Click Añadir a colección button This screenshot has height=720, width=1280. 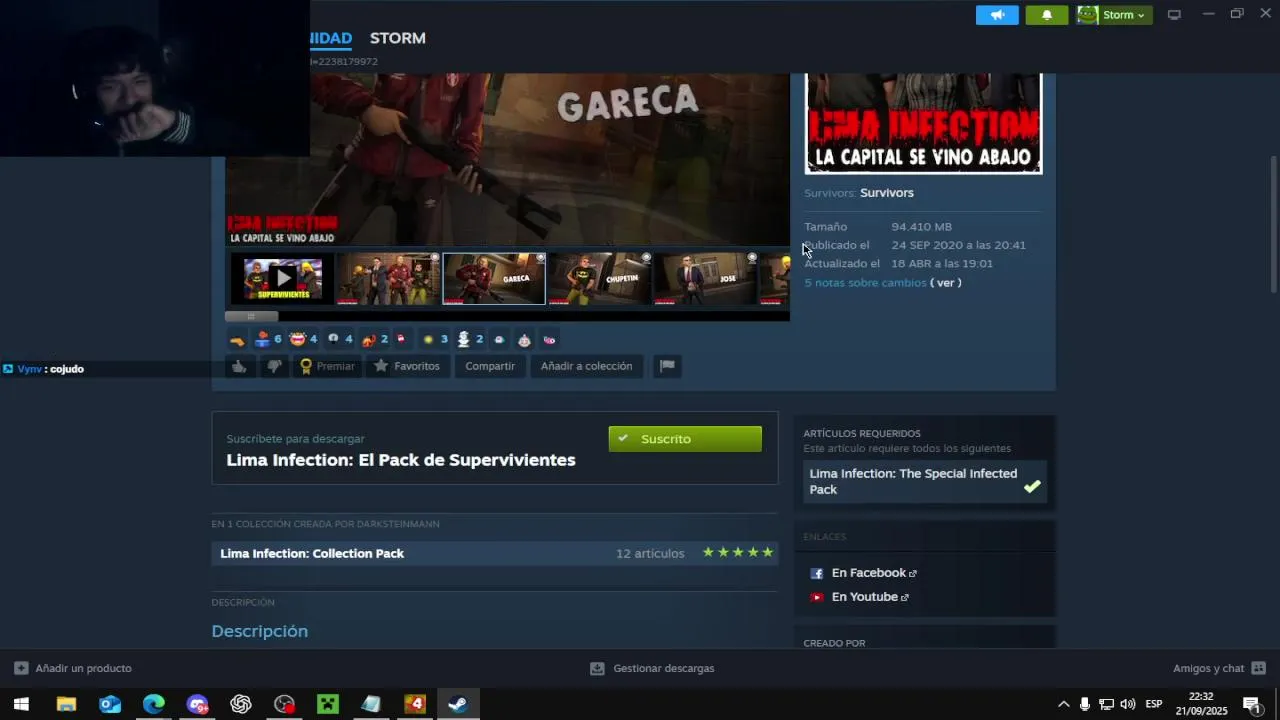click(586, 366)
